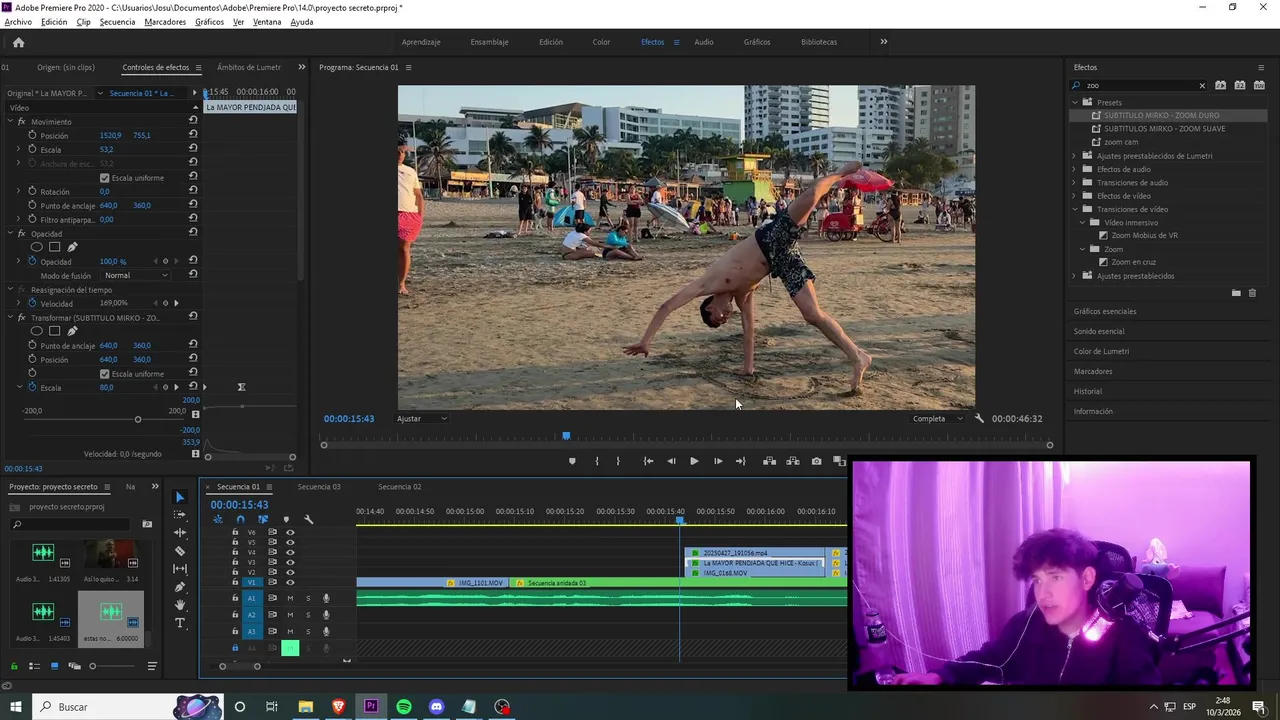Open Spotify from the Windows taskbar
This screenshot has height=720, width=1280.
[x=404, y=707]
